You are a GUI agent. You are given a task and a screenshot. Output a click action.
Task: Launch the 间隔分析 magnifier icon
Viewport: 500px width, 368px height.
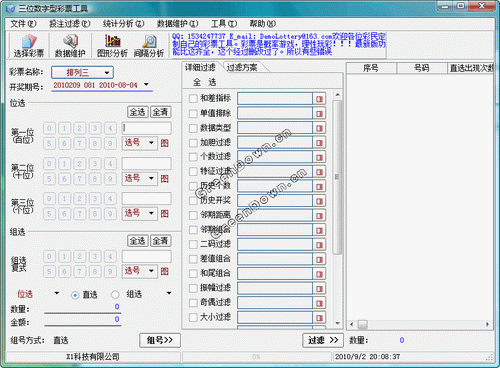point(149,46)
